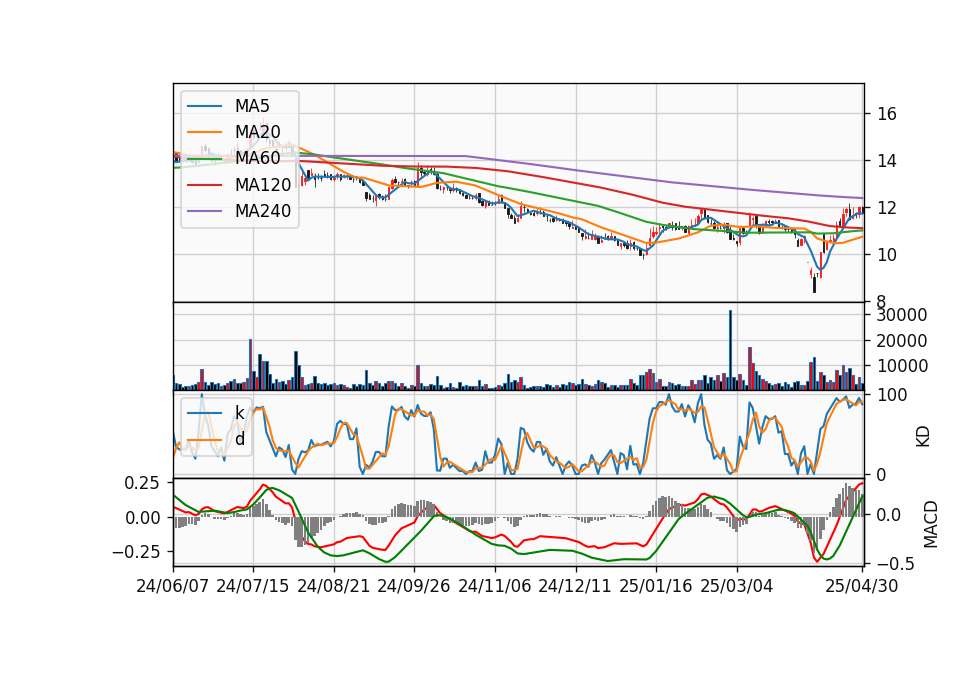Click the 24/07/15 date axis label
This screenshot has width=960, height=690.
click(253, 586)
